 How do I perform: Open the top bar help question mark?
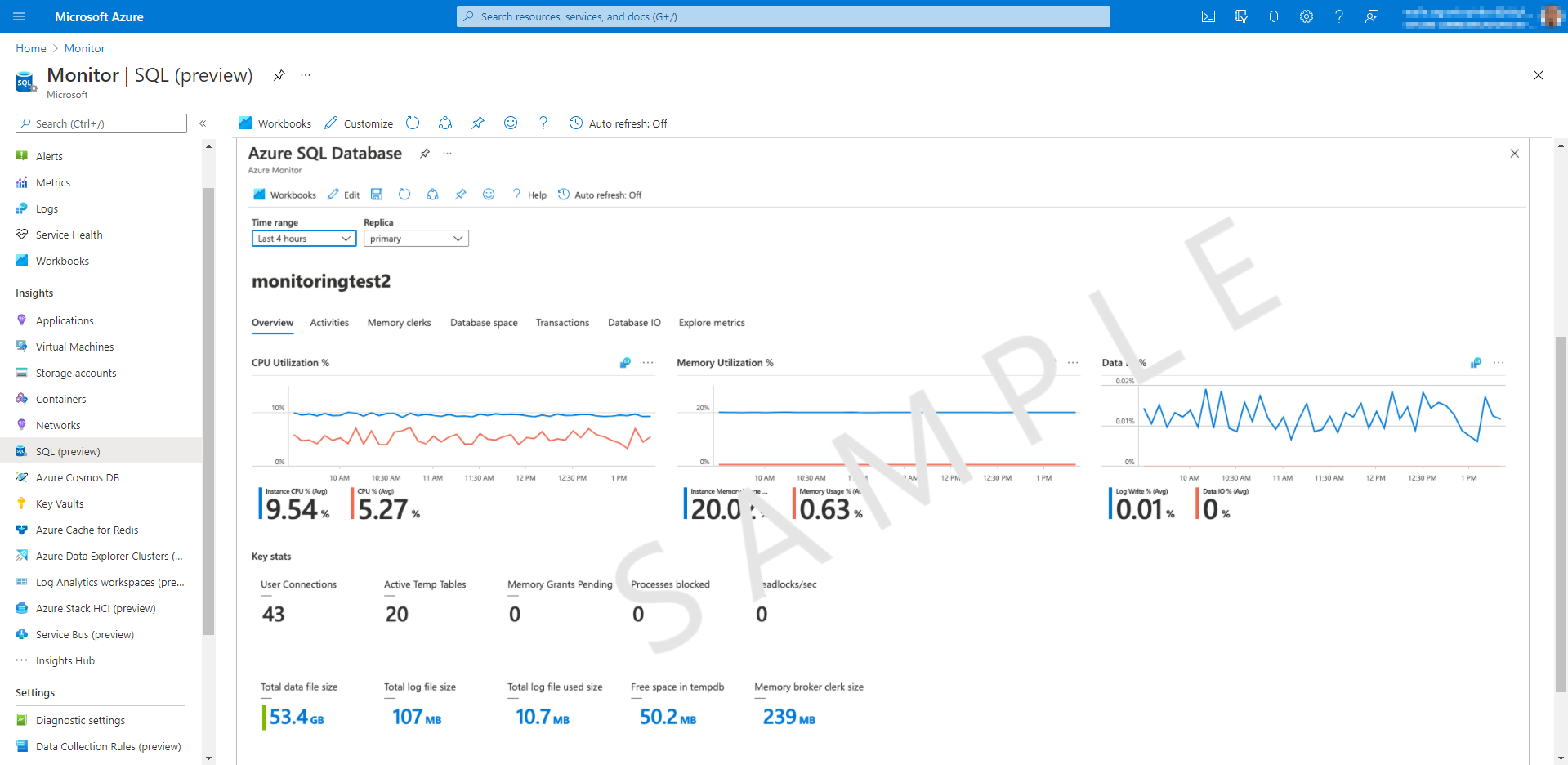1339,16
